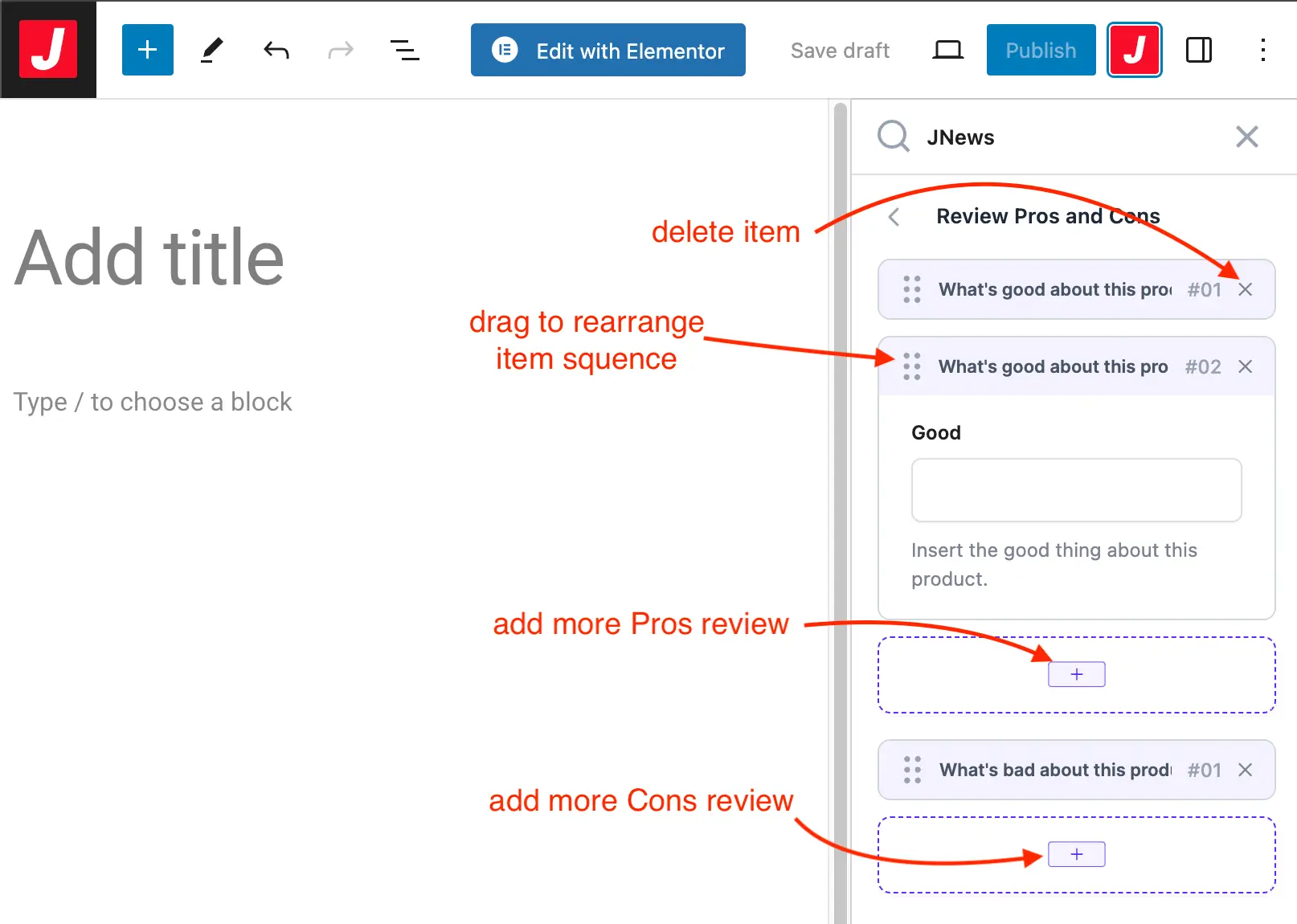1297x924 pixels.
Task: Toggle the Settings sidebar panel
Action: (x=1198, y=50)
